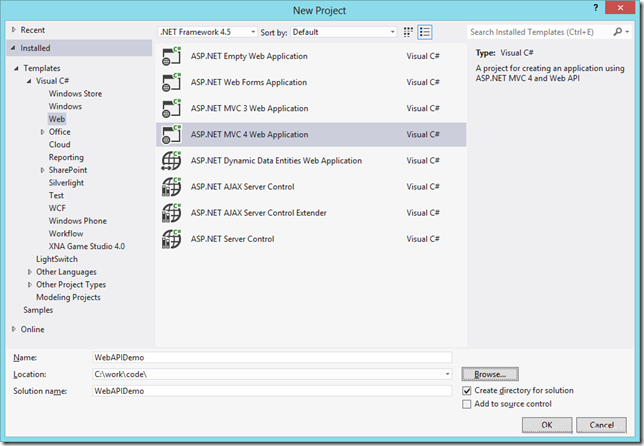Click the AJAX Server Control Extender icon
The width and height of the screenshot is (644, 446).
171,213
